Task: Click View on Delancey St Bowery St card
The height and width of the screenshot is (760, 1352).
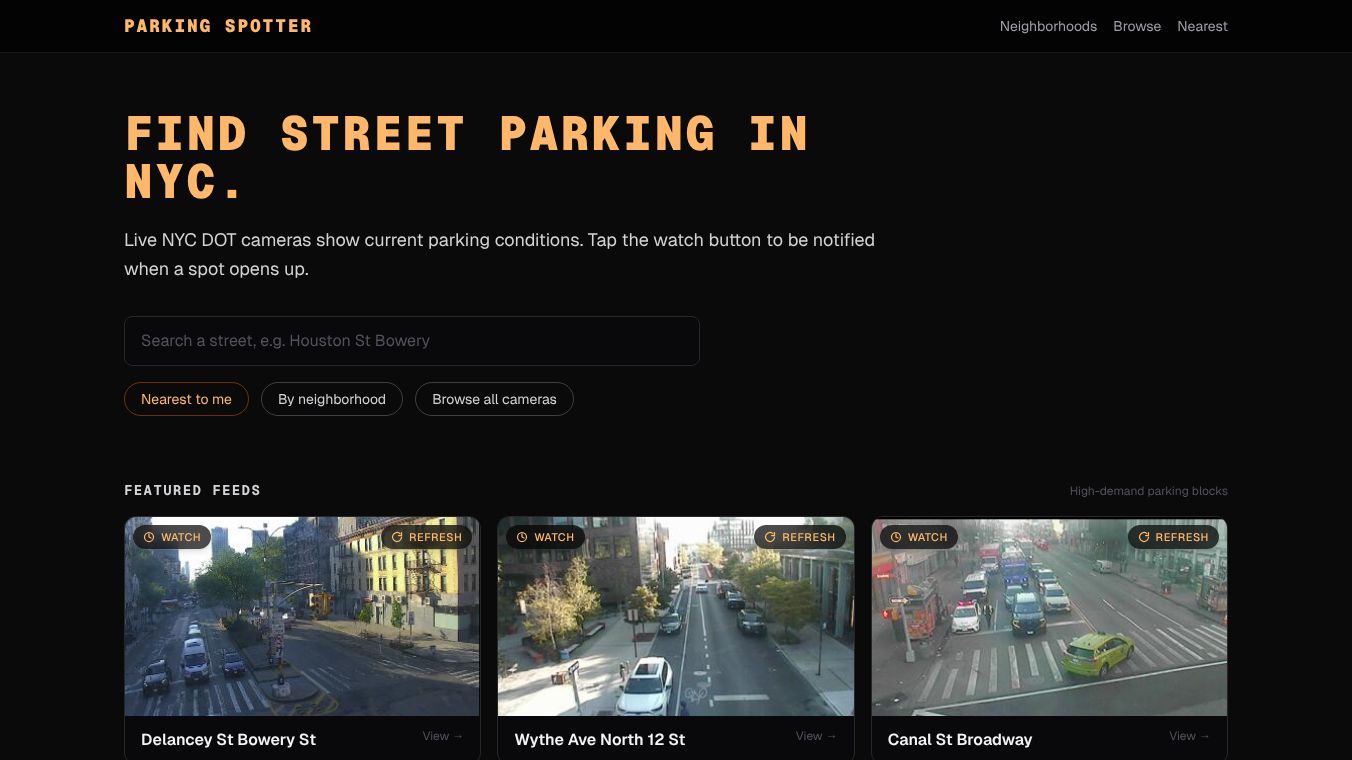Action: point(443,736)
